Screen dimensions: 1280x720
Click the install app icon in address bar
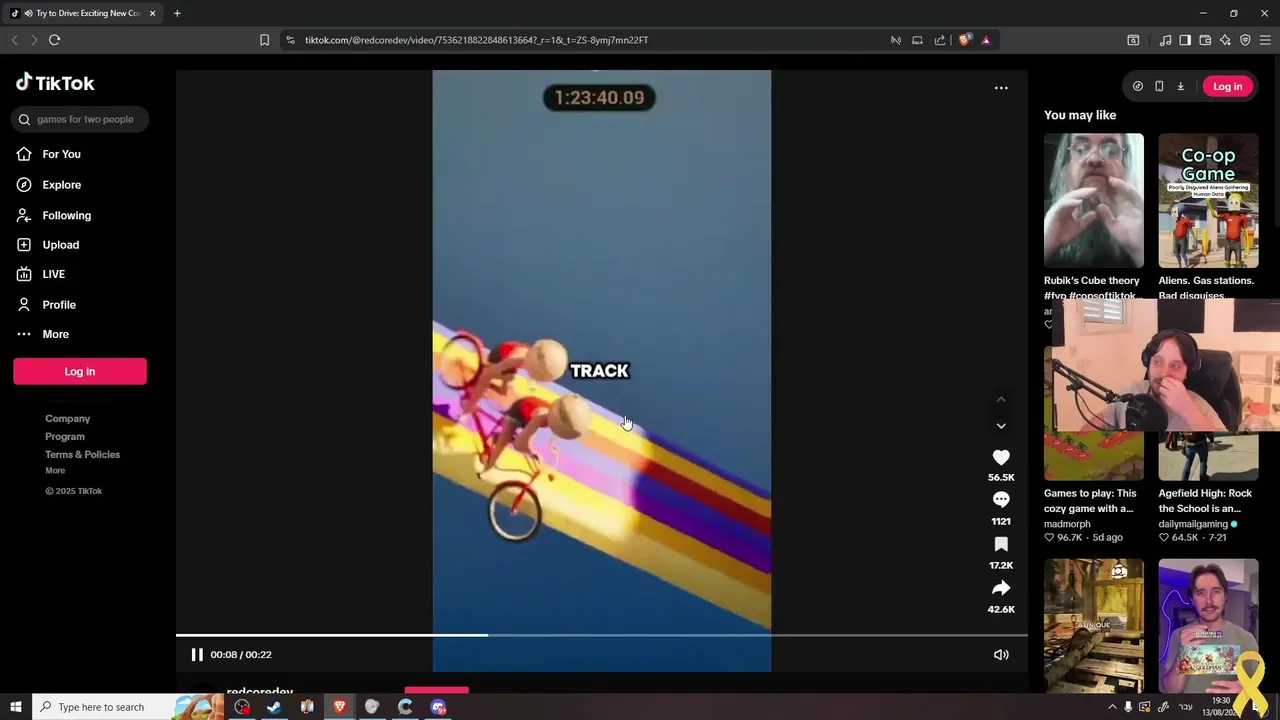click(917, 40)
